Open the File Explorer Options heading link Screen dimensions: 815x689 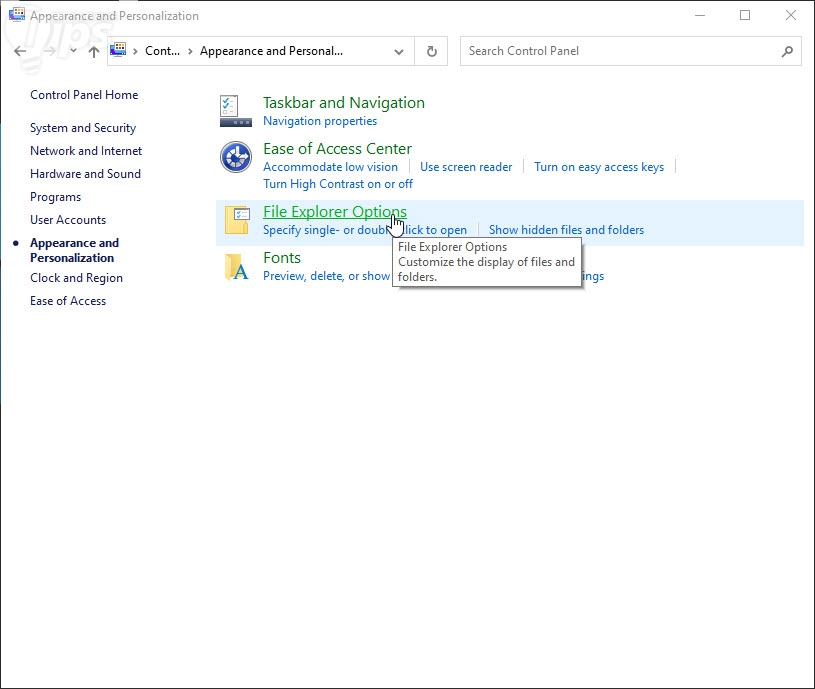click(334, 211)
